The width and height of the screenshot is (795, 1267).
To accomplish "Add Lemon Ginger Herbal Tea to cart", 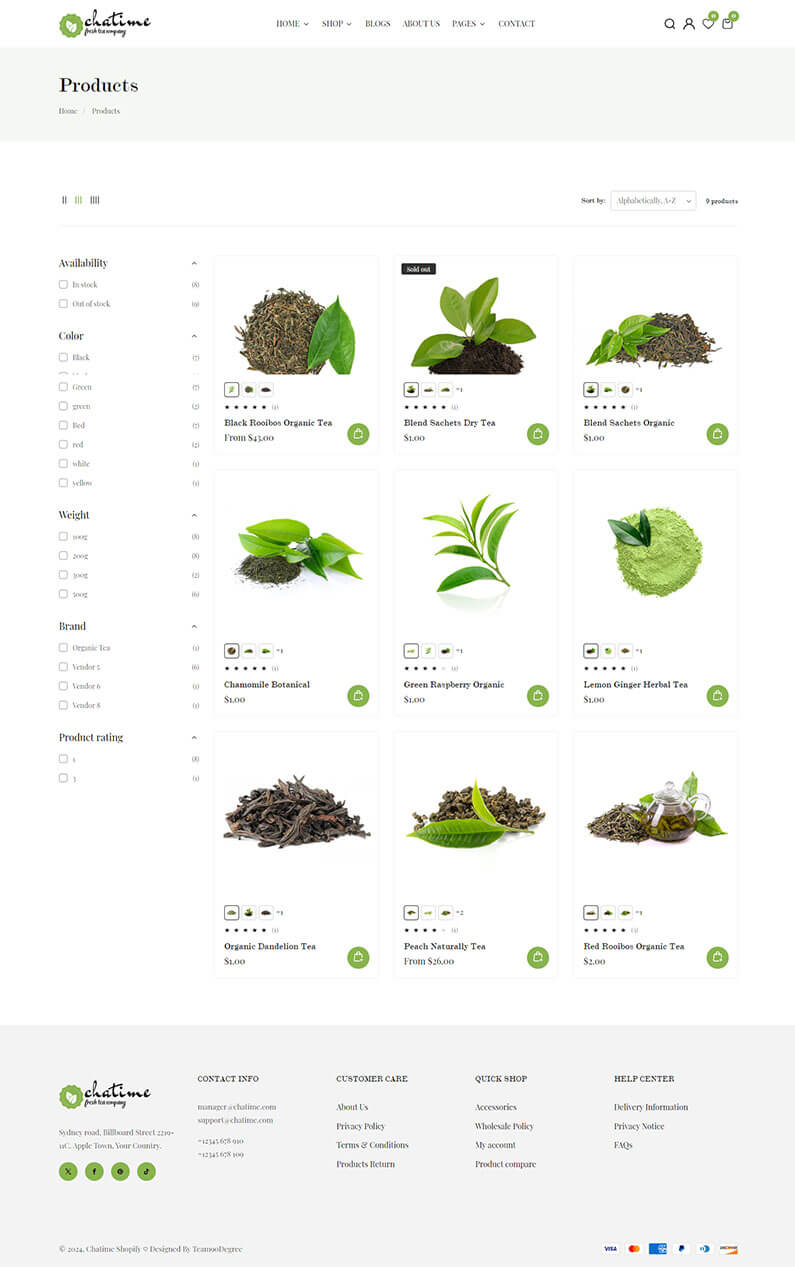I will pos(717,696).
